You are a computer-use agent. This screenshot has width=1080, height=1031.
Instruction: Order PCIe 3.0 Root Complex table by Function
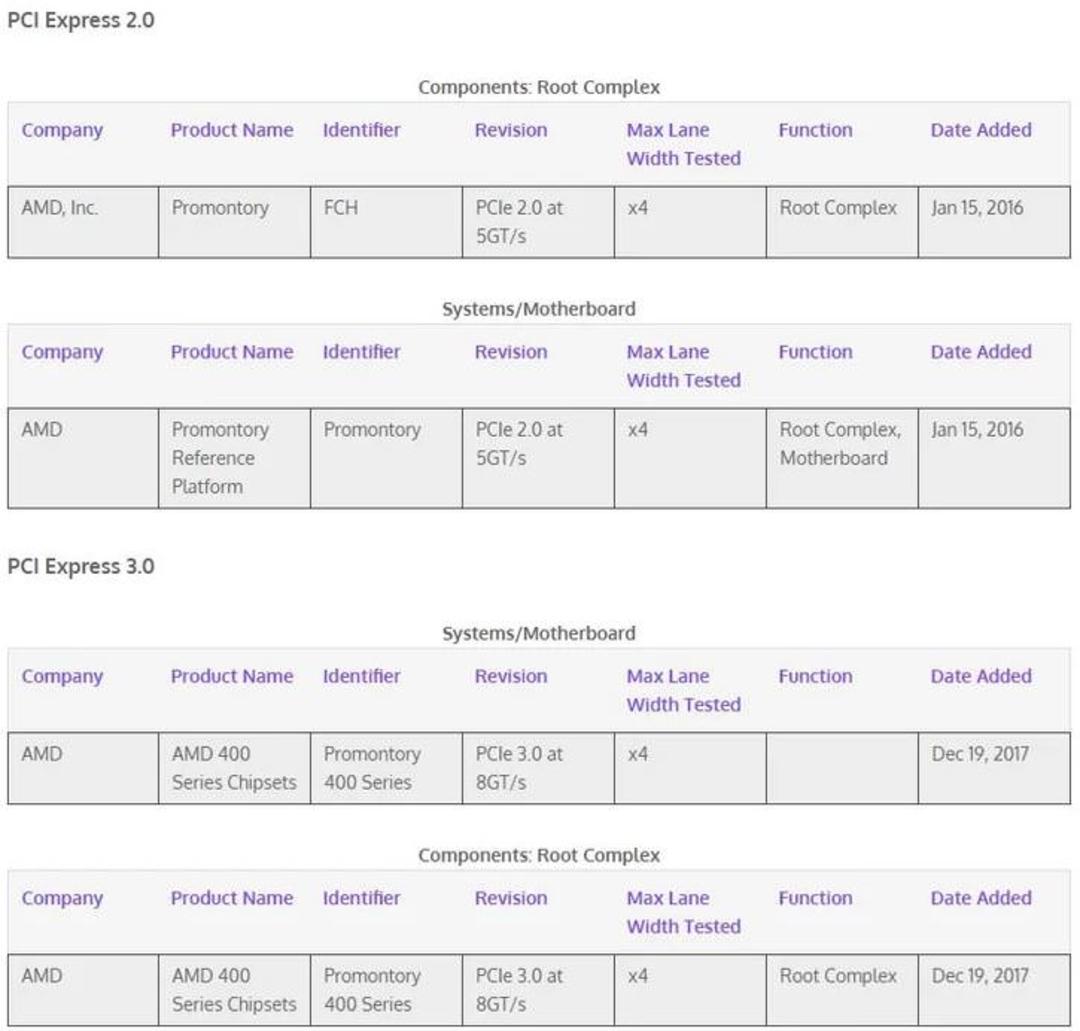click(816, 898)
